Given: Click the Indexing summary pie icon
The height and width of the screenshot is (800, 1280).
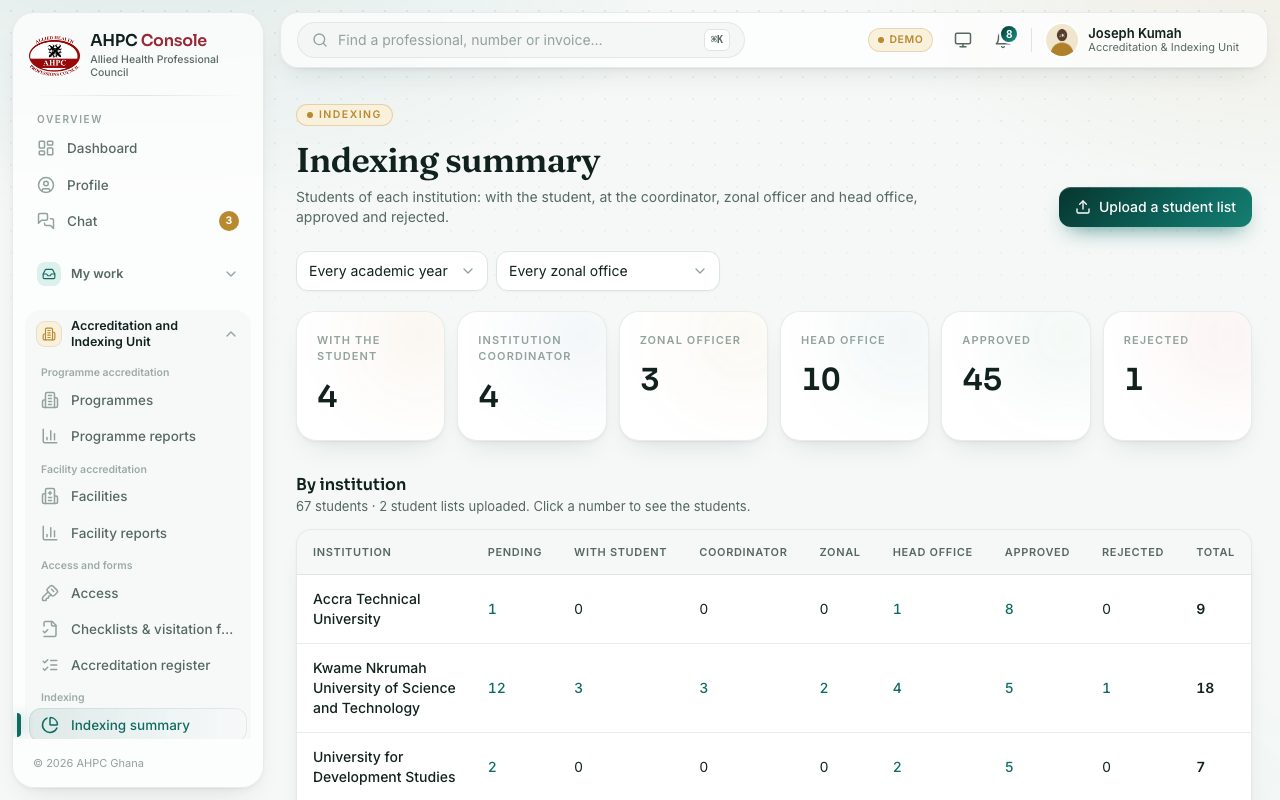Looking at the screenshot, I should pos(50,726).
